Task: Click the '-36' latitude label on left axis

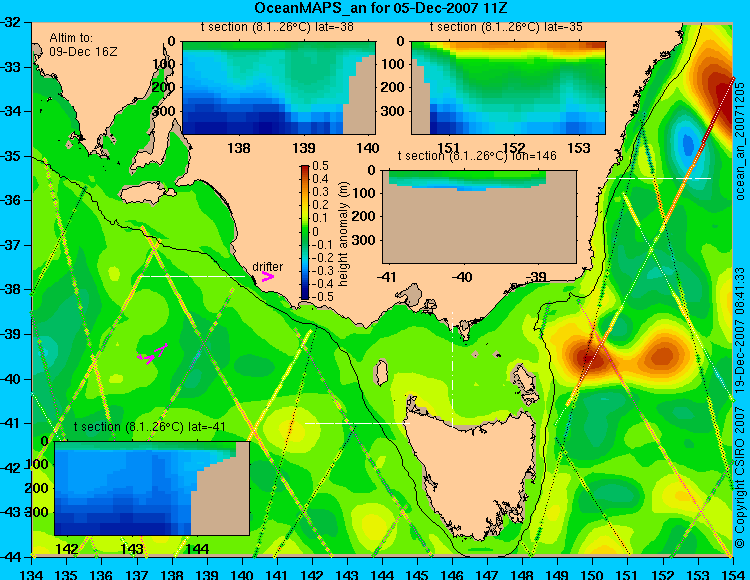Action: coord(12,200)
